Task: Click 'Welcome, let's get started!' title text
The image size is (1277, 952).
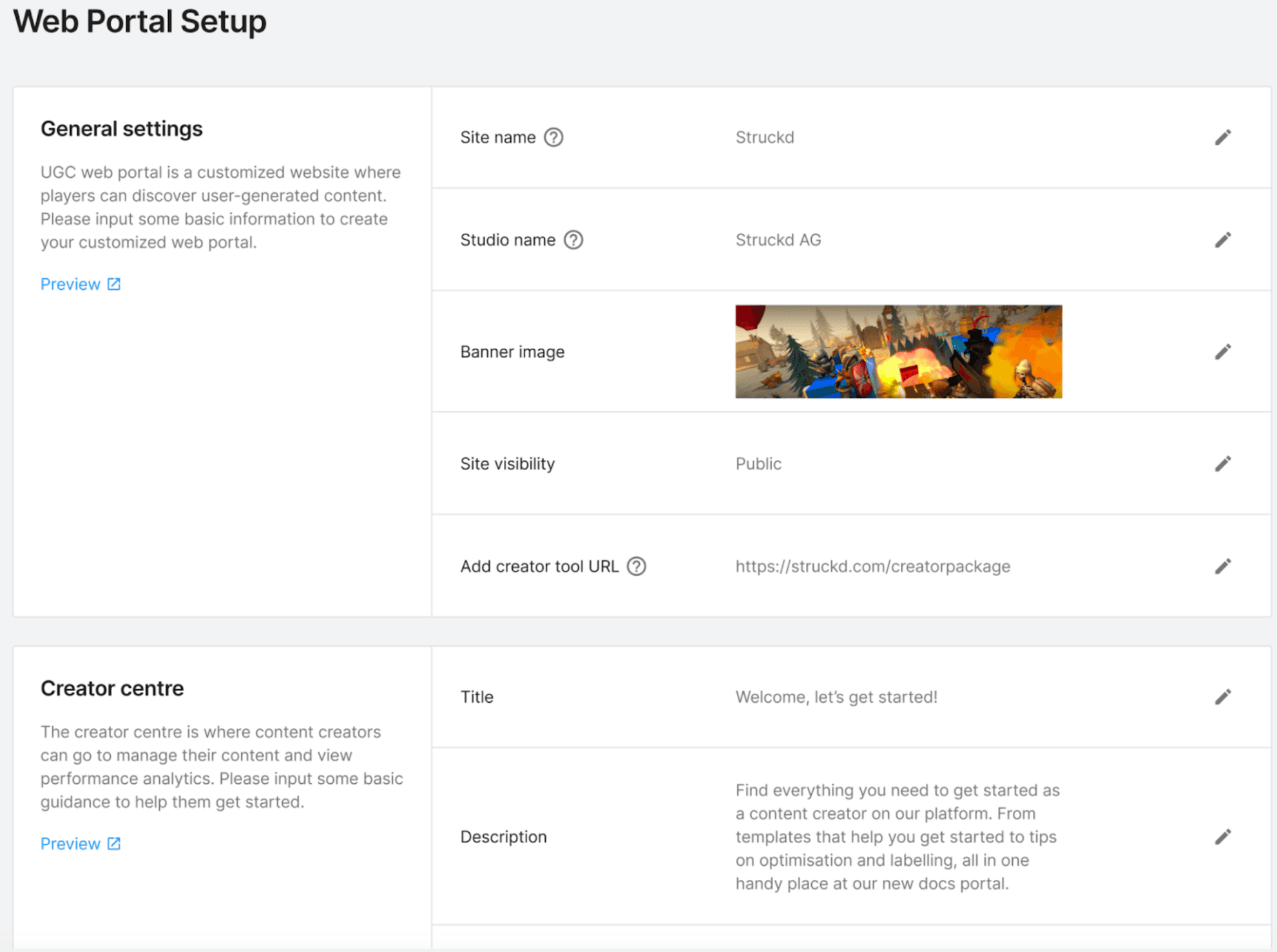Action: point(836,697)
